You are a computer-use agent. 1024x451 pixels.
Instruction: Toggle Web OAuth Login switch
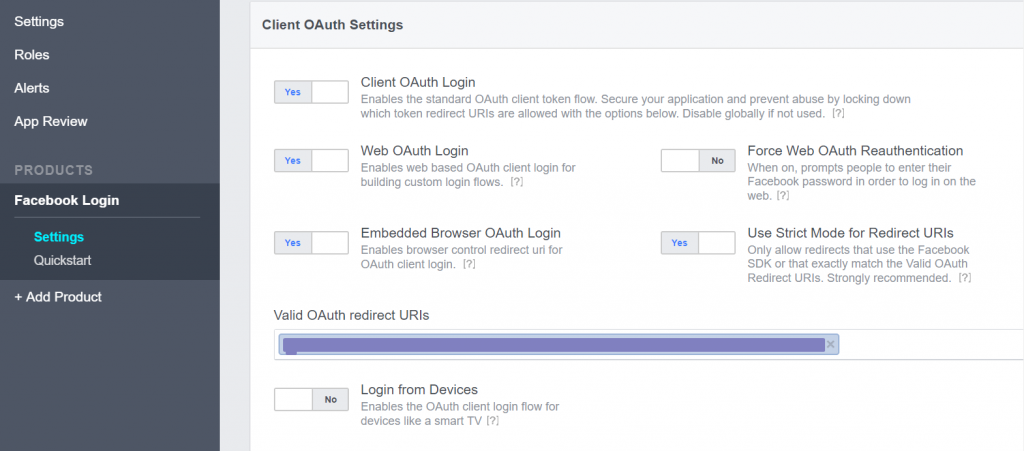click(x=311, y=161)
